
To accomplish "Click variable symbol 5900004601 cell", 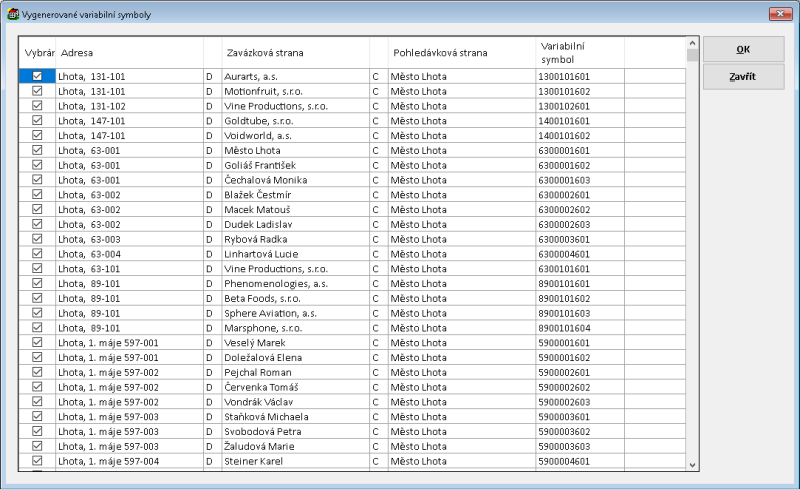I will pos(579,461).
